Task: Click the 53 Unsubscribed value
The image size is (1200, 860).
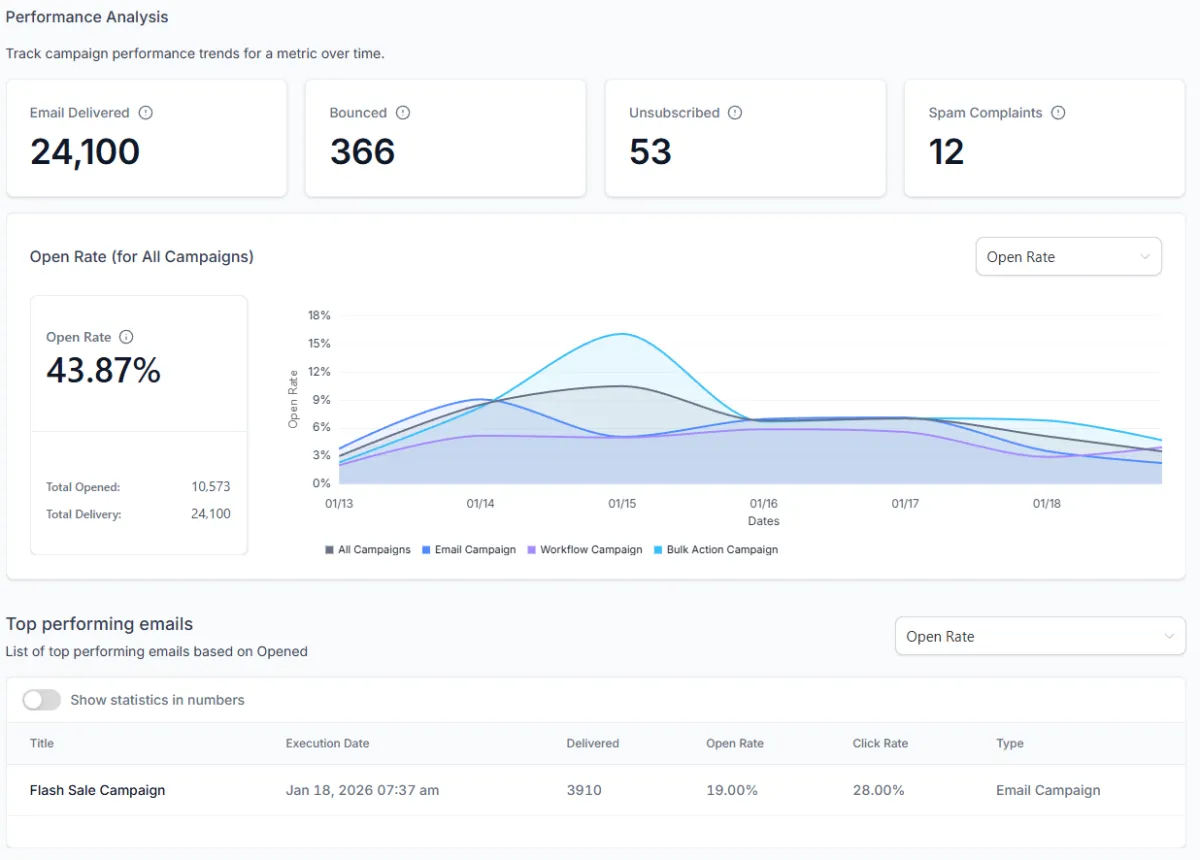Action: pyautogui.click(x=650, y=152)
